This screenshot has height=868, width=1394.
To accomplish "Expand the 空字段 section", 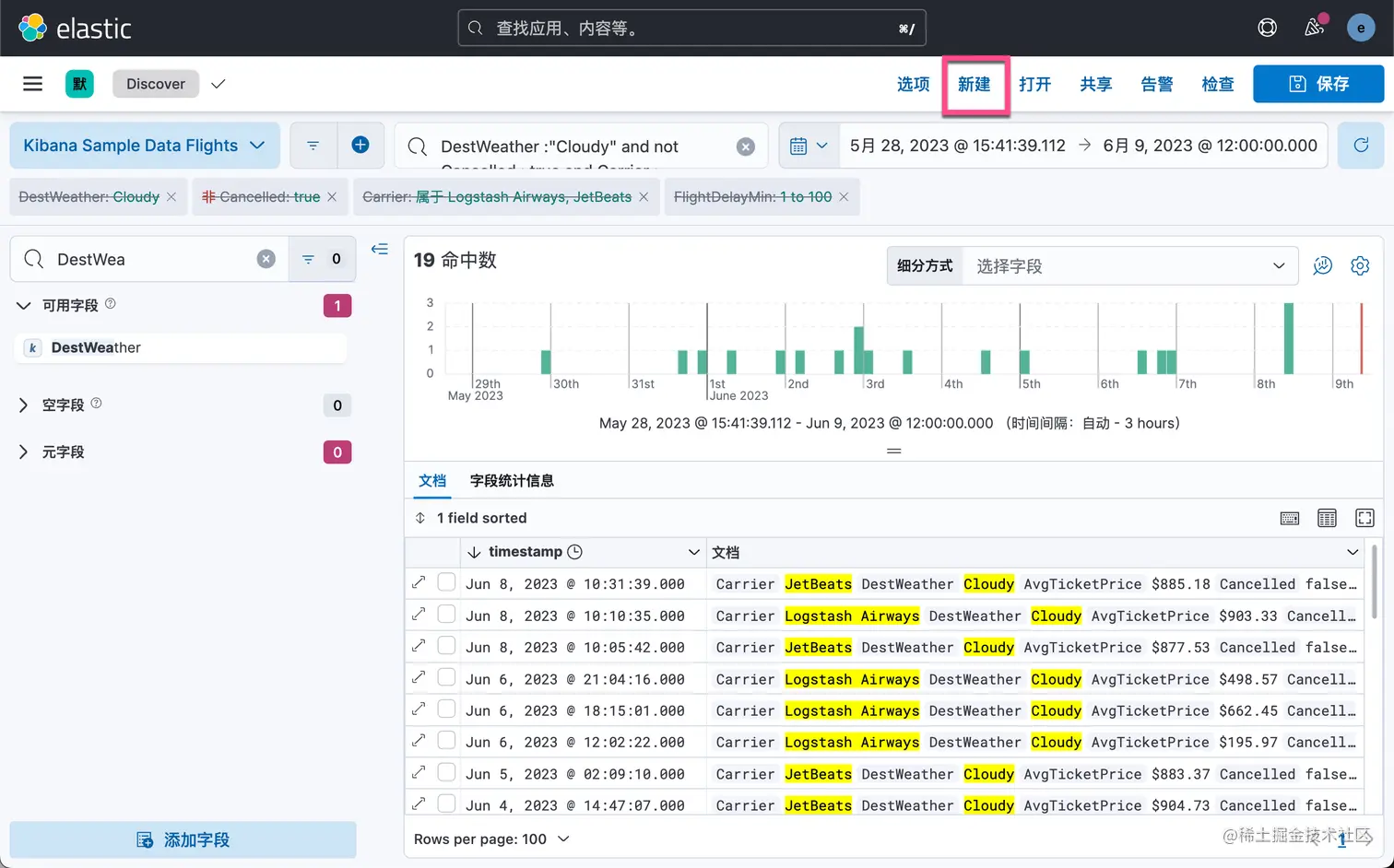I will click(x=24, y=405).
